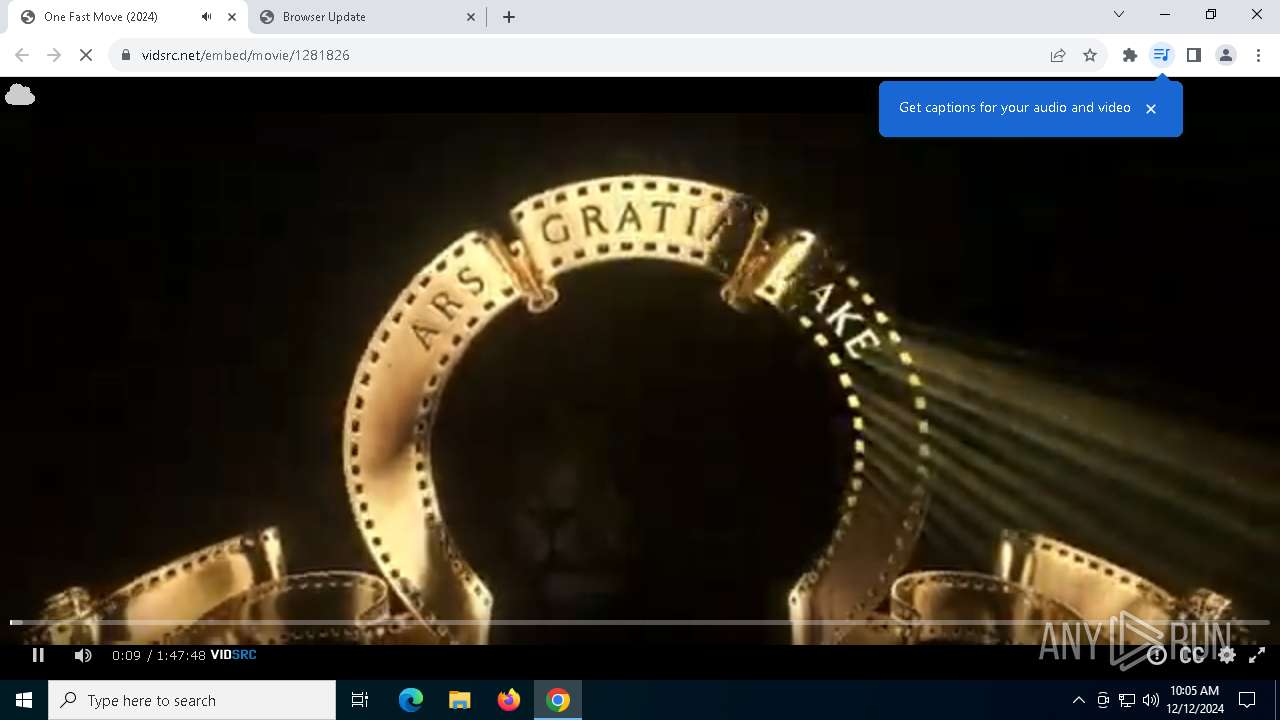The width and height of the screenshot is (1280, 720).
Task: Pause the video playback
Action: [38, 655]
